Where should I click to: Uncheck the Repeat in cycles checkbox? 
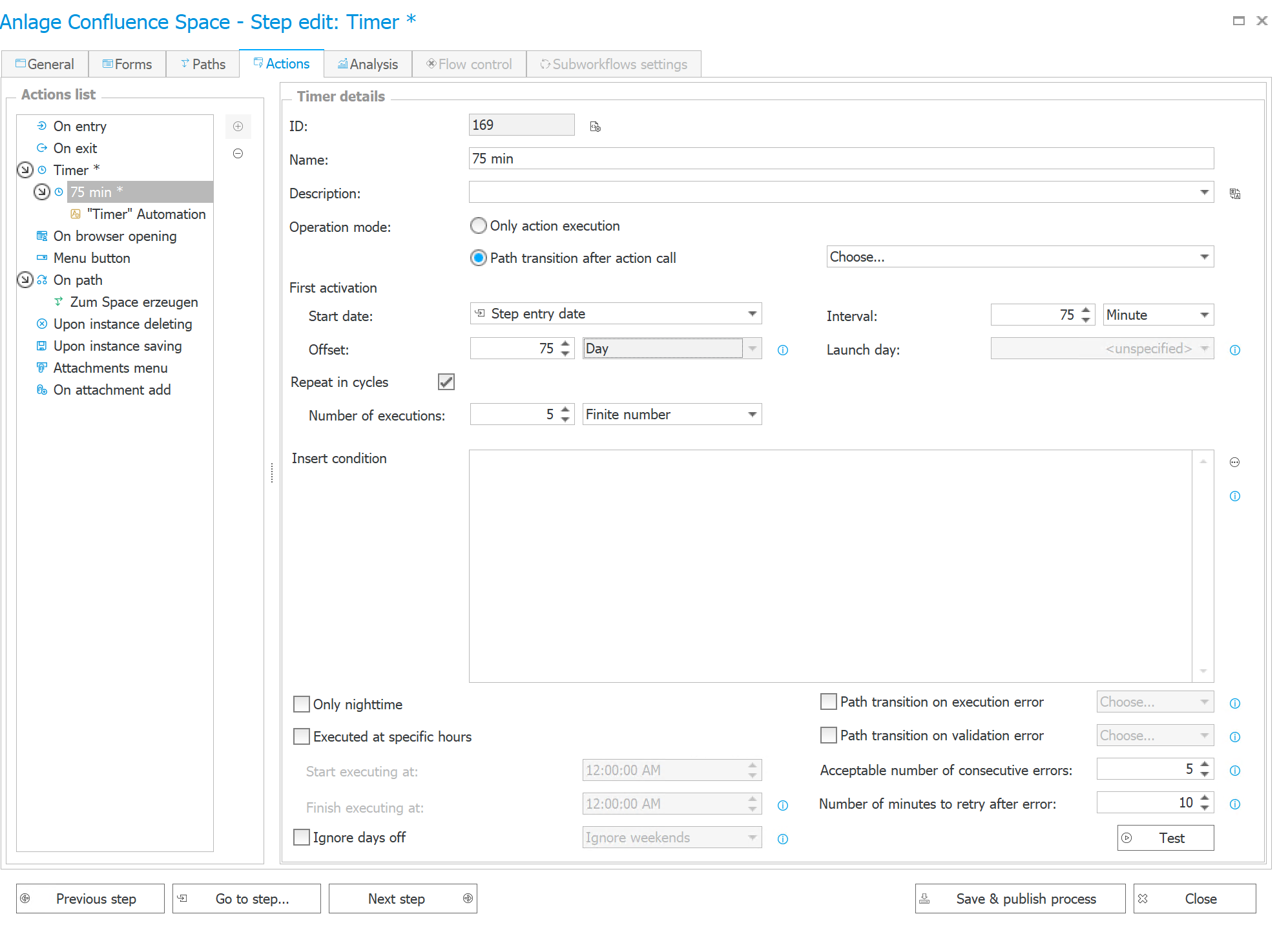coord(446,382)
